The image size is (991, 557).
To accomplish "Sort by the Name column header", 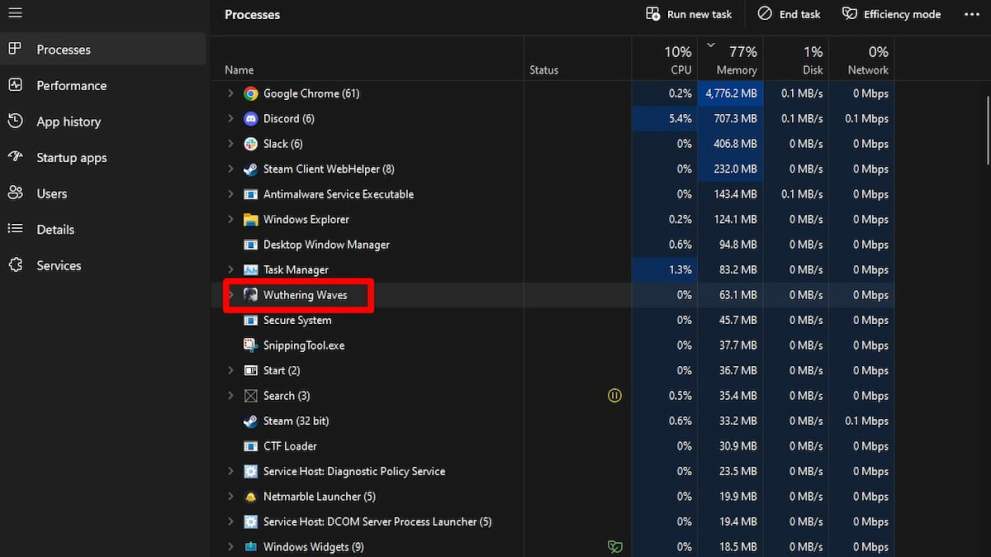I will click(368, 59).
